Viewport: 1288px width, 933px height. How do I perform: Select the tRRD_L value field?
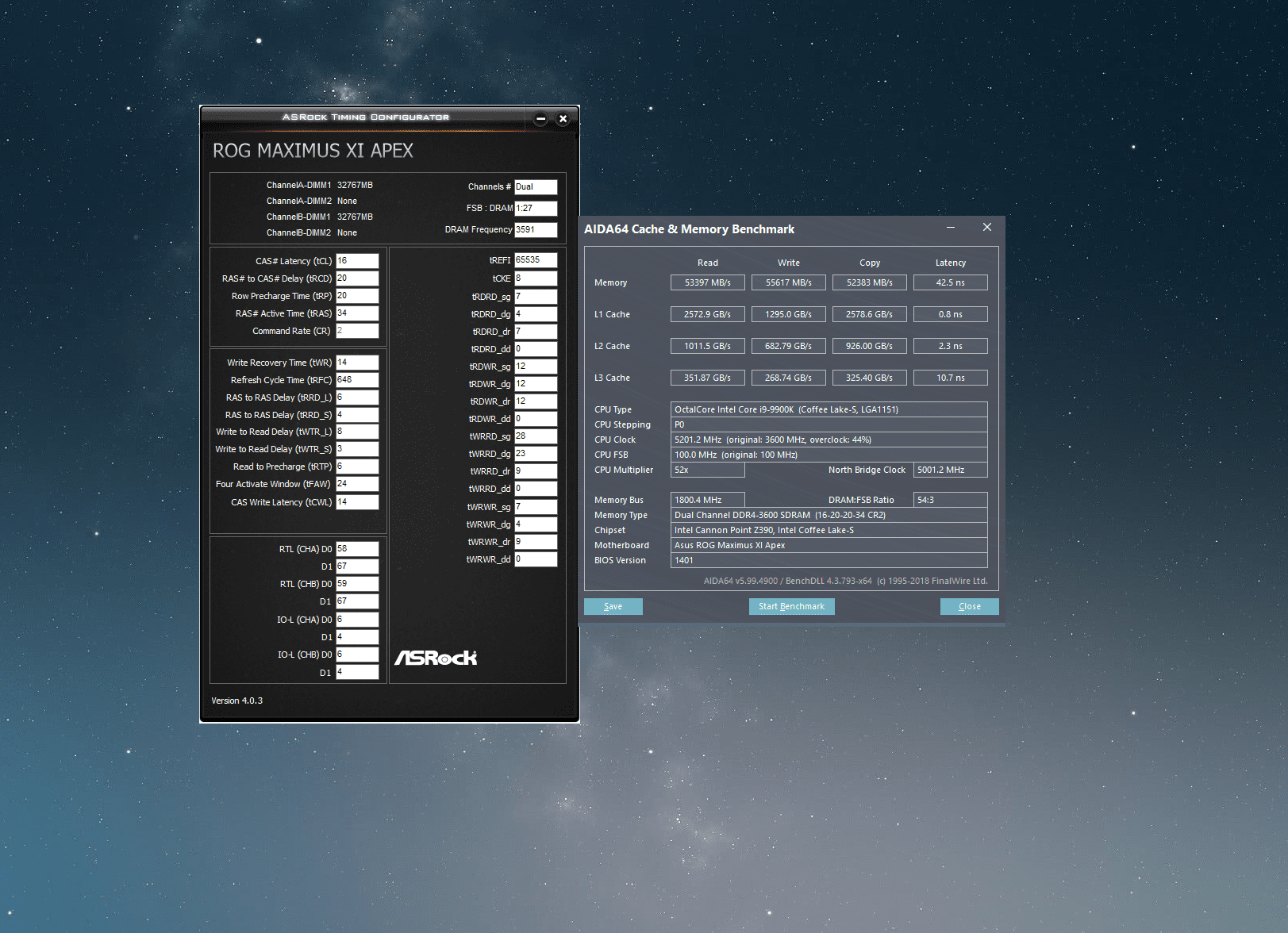(357, 397)
